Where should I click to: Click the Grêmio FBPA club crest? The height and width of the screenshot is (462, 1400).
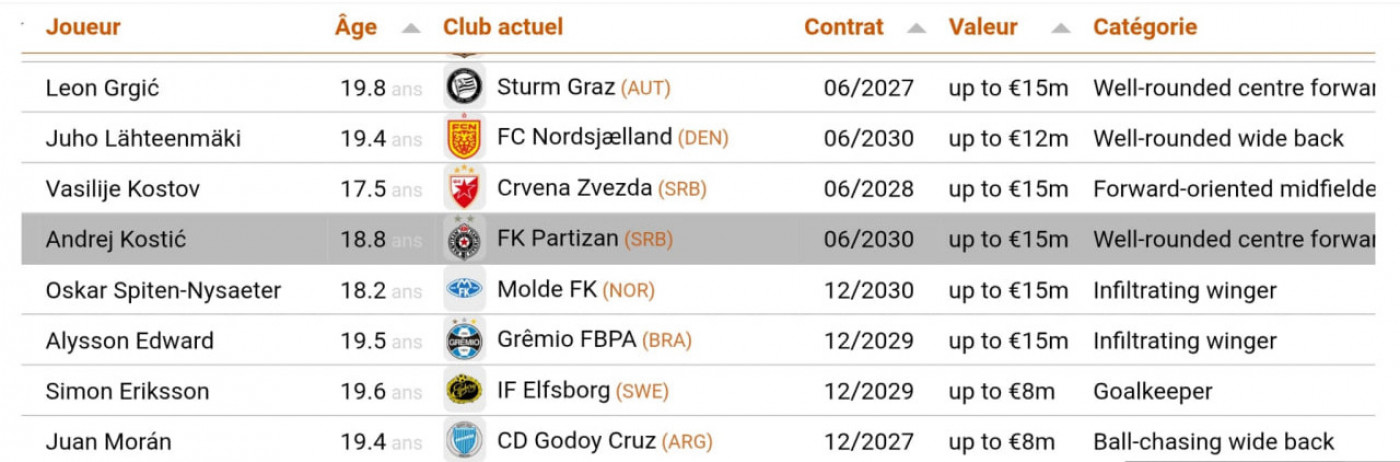pyautogui.click(x=464, y=341)
